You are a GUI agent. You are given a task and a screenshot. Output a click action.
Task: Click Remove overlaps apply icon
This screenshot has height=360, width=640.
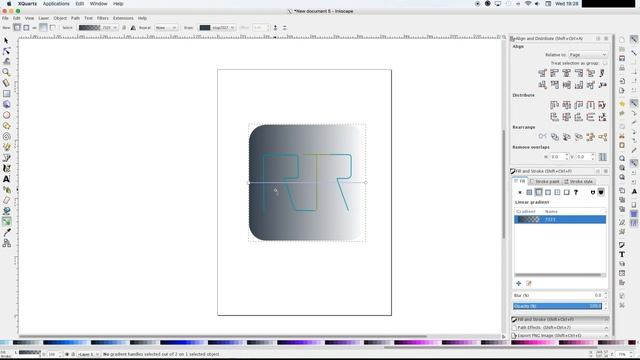602,157
